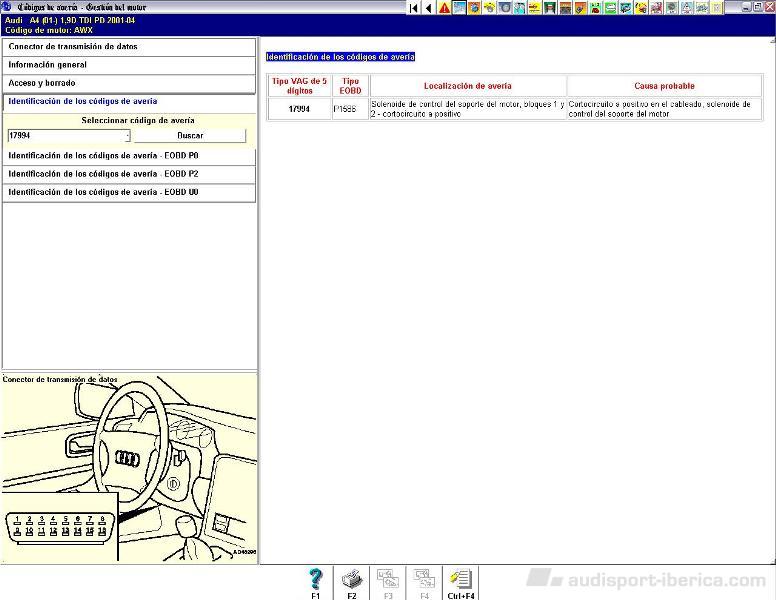Open the red warning triangle toolbar icon
The height and width of the screenshot is (600, 776).
tap(444, 7)
